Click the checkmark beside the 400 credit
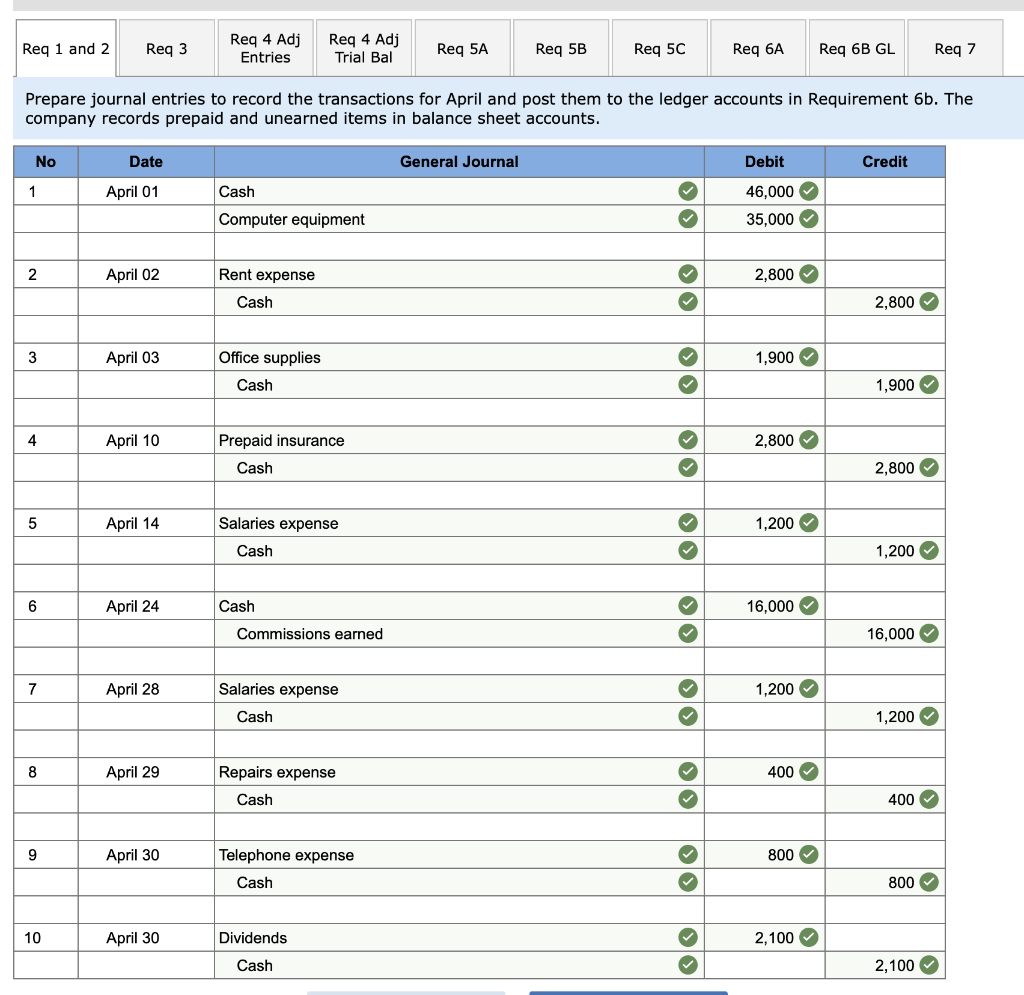1024x995 pixels. [x=929, y=799]
